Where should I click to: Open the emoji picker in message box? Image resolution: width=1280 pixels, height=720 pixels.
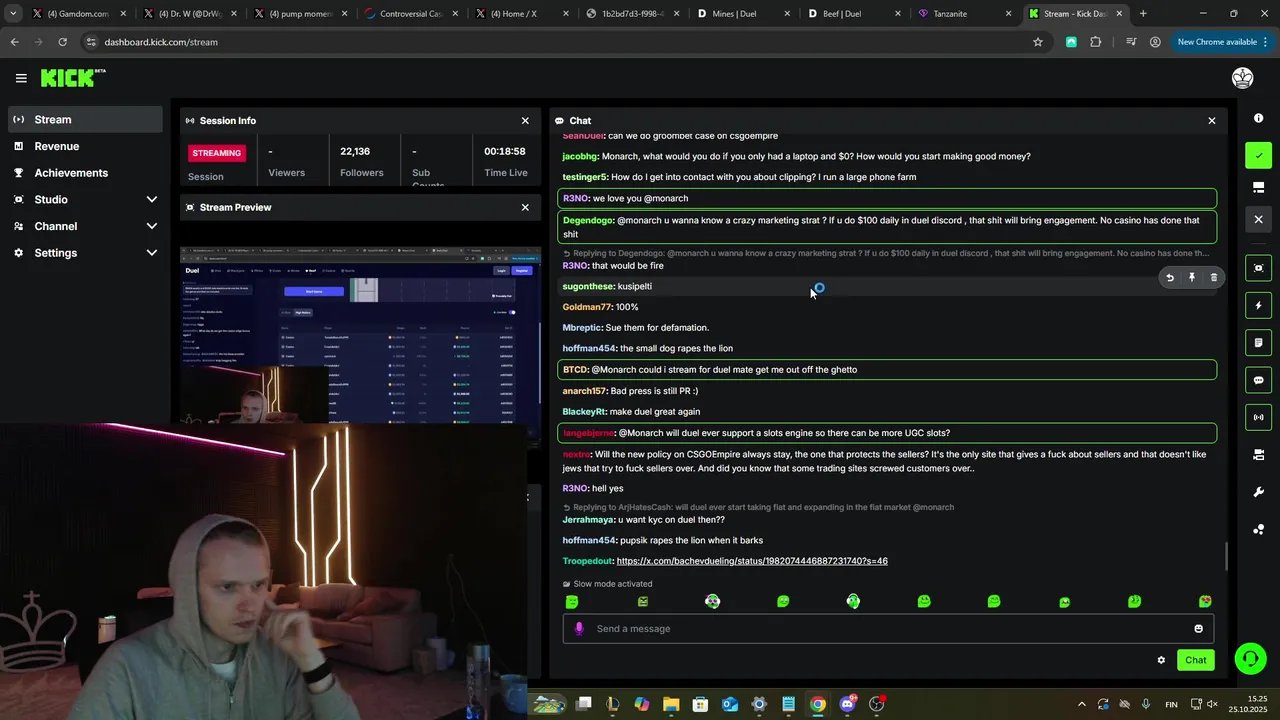pos(1198,628)
